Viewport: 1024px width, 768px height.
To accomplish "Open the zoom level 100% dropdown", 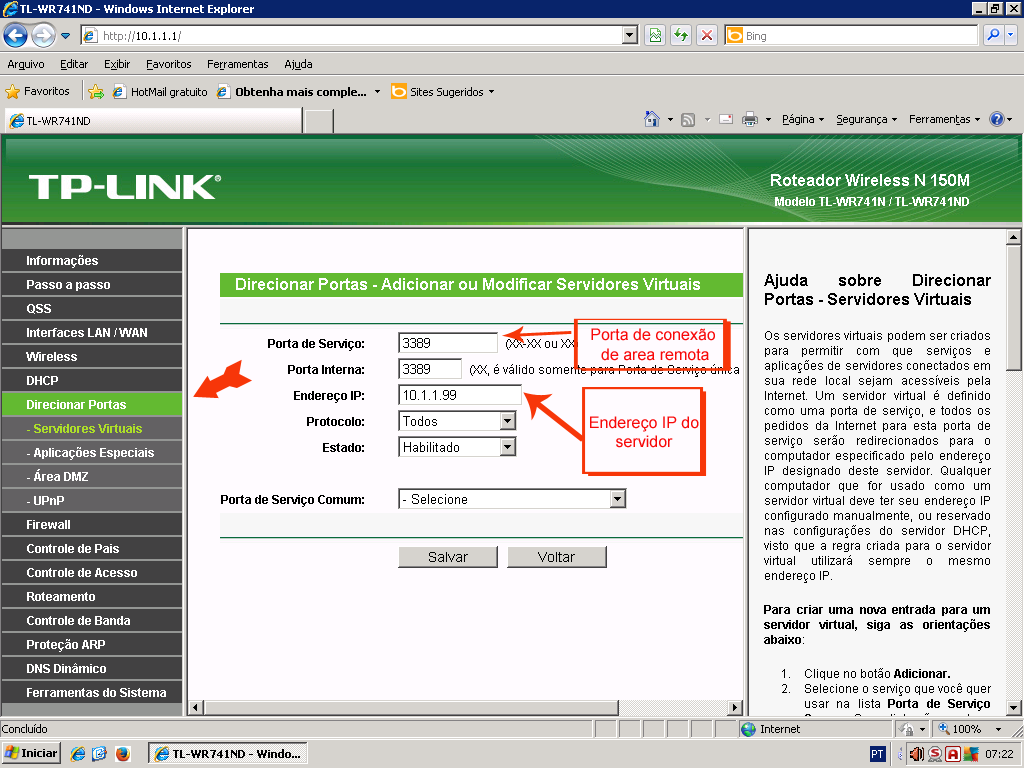I will click(998, 729).
